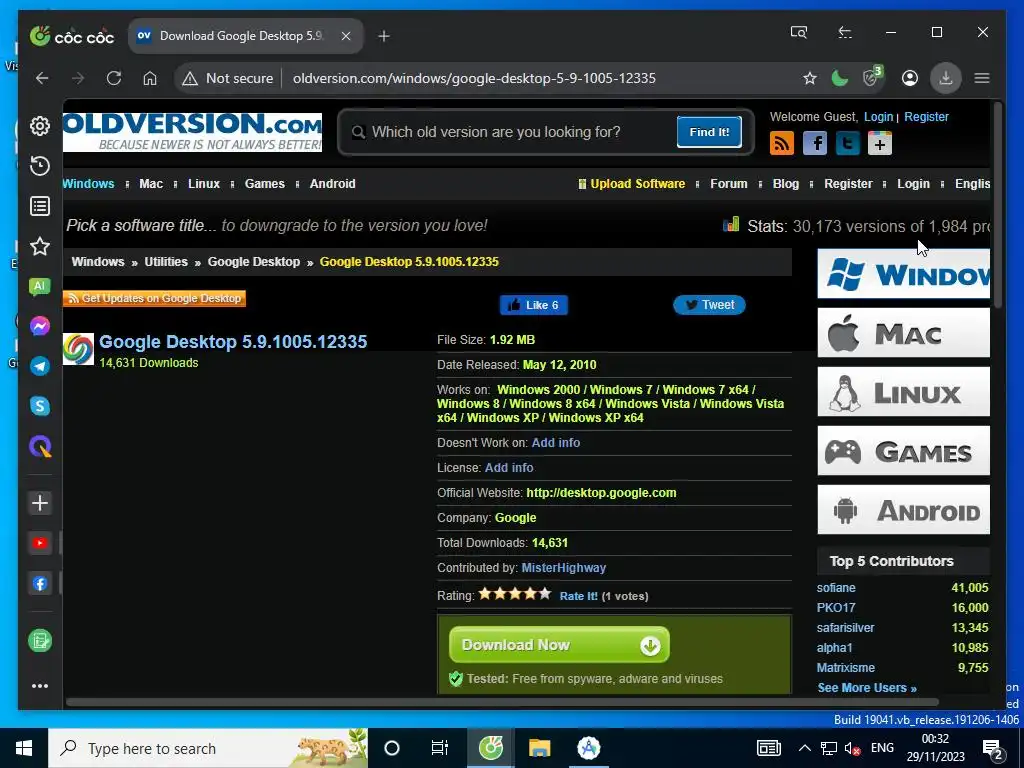Open the Linux category banner

point(903,392)
